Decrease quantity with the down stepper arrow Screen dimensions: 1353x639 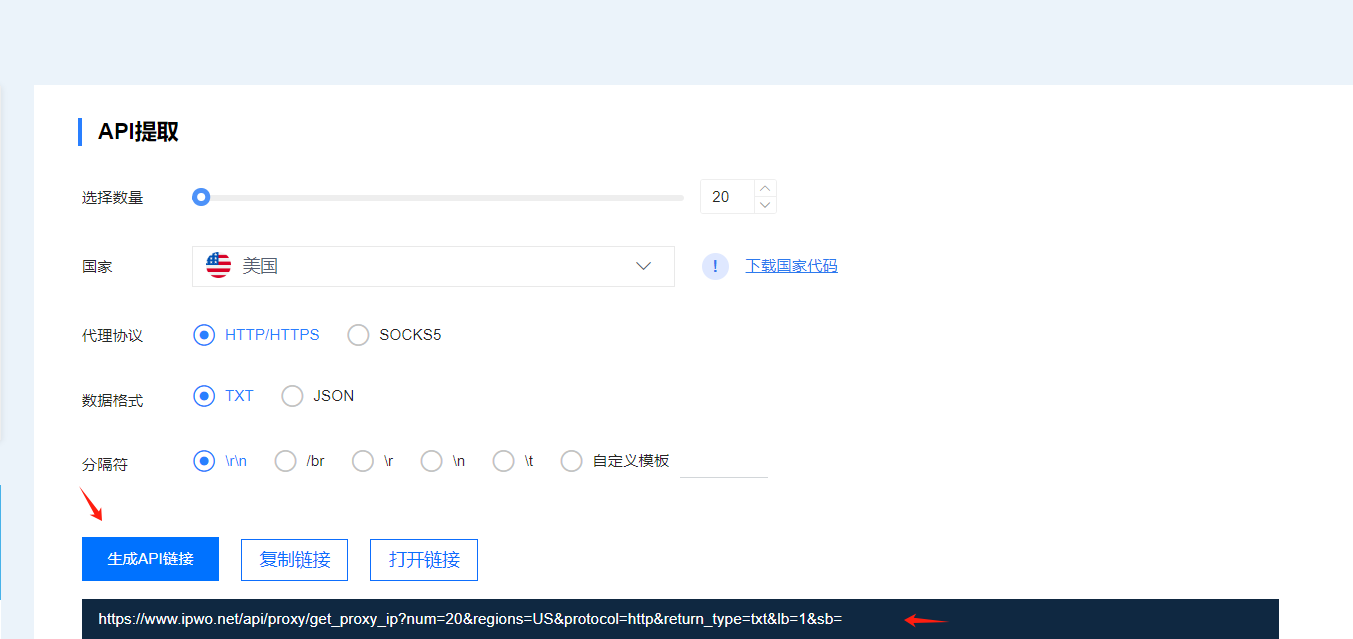(765, 205)
